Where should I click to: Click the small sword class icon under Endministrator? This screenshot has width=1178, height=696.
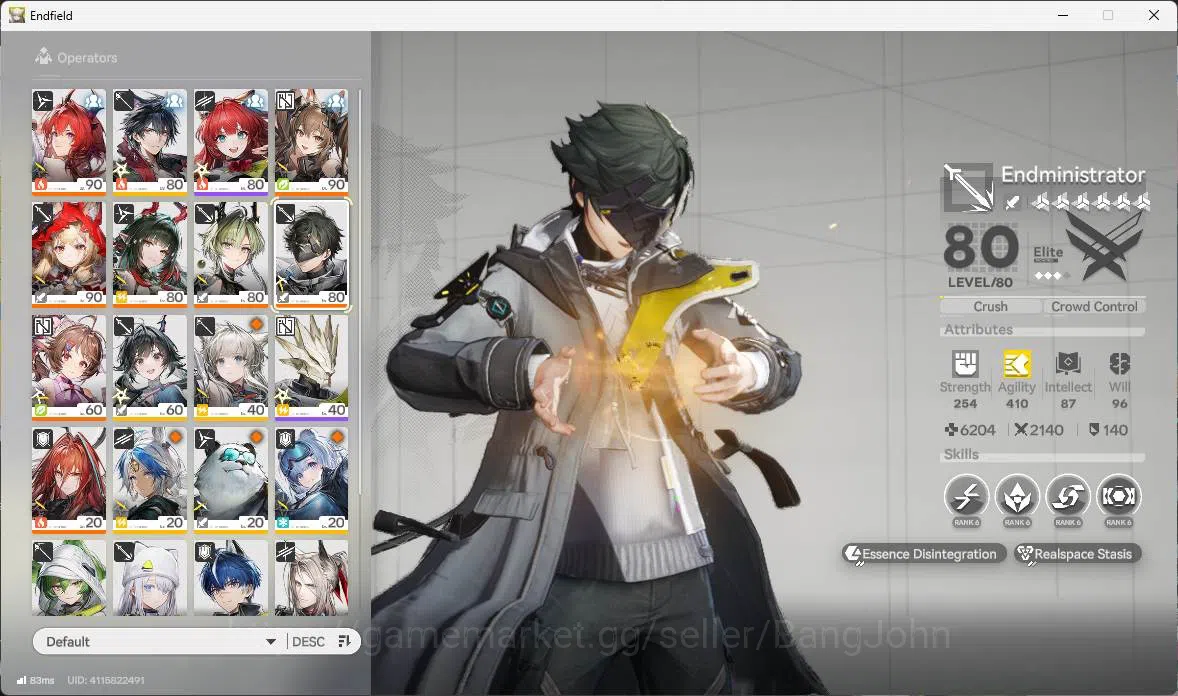[x=1013, y=201]
